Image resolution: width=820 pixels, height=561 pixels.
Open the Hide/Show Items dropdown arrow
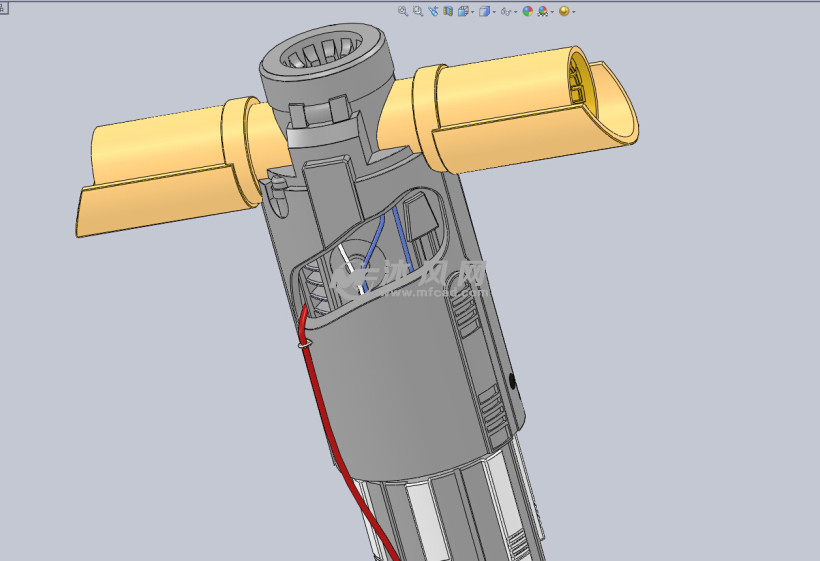point(516,12)
